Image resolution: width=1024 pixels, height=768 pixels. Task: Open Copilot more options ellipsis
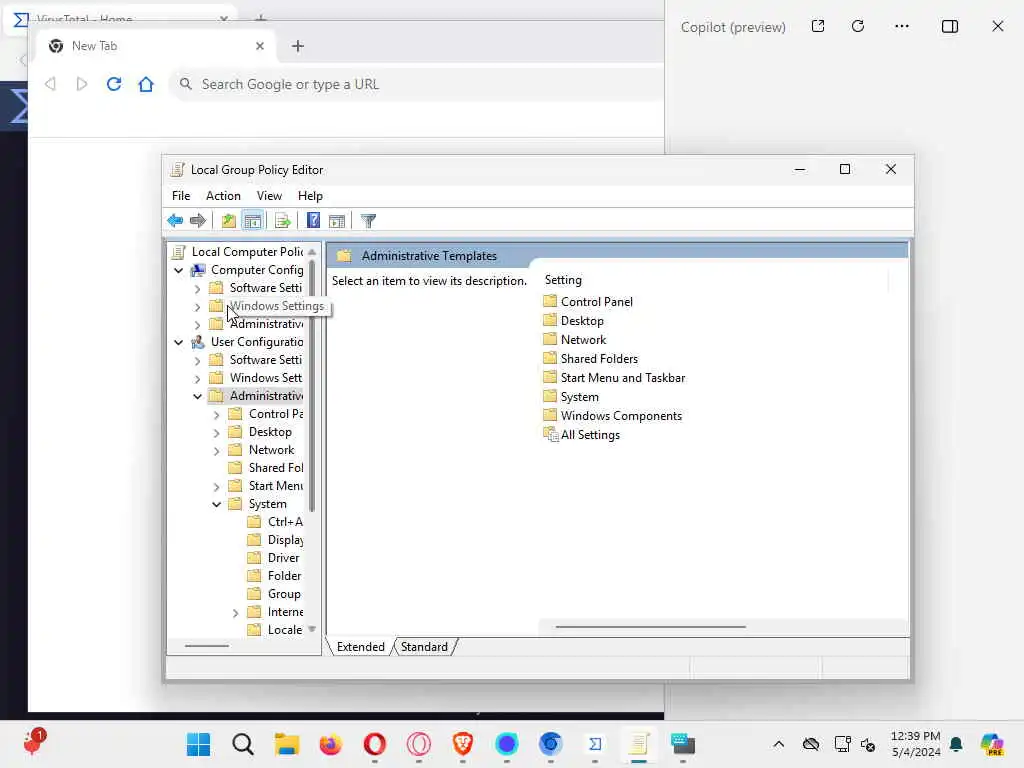click(x=902, y=26)
